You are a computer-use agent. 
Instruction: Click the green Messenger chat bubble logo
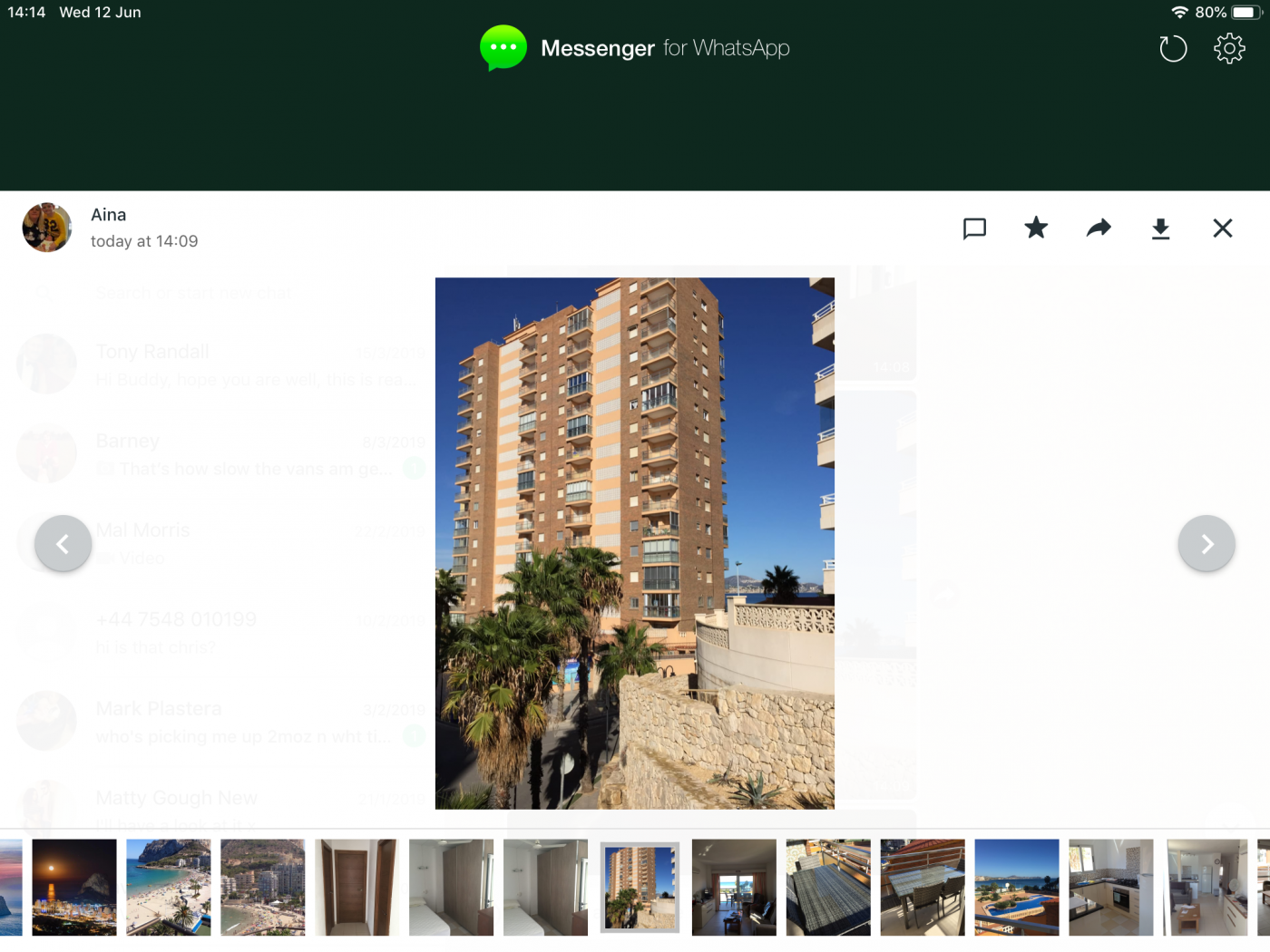point(503,48)
